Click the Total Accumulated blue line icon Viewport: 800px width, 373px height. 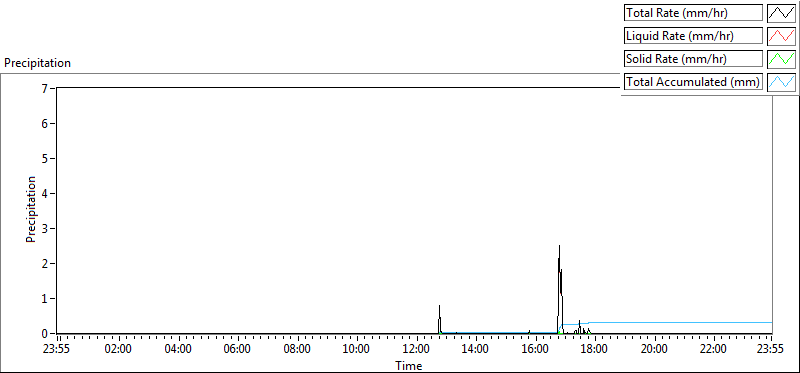(782, 82)
